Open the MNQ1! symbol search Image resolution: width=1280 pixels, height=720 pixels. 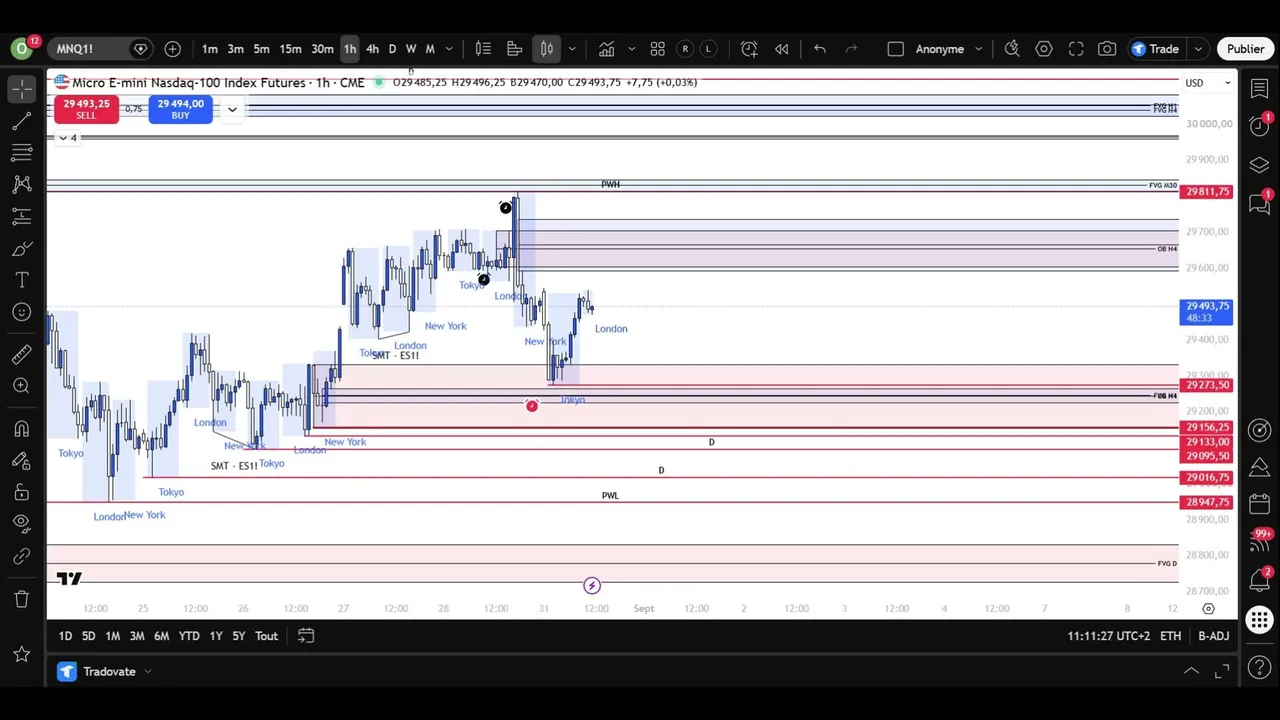tap(75, 49)
